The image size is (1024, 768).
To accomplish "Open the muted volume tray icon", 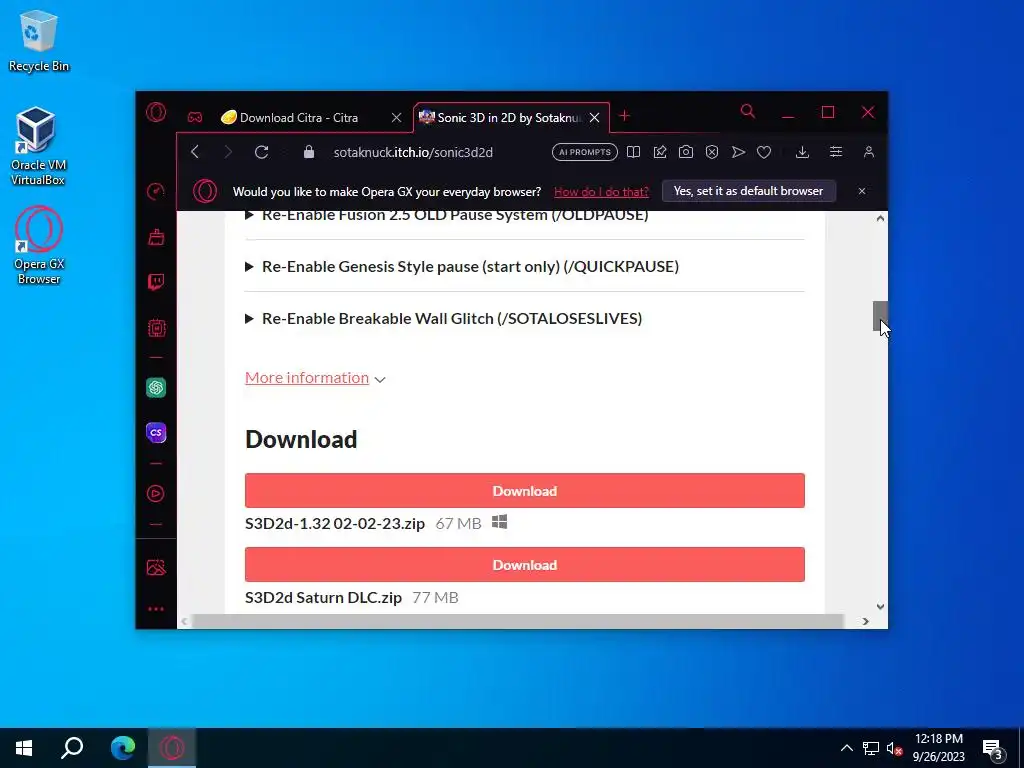I will 894,748.
